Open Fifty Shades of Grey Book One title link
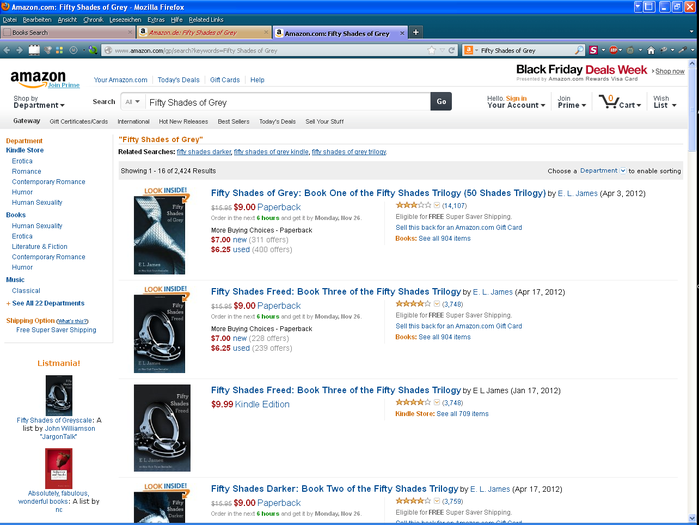699x525 pixels. coord(378,193)
